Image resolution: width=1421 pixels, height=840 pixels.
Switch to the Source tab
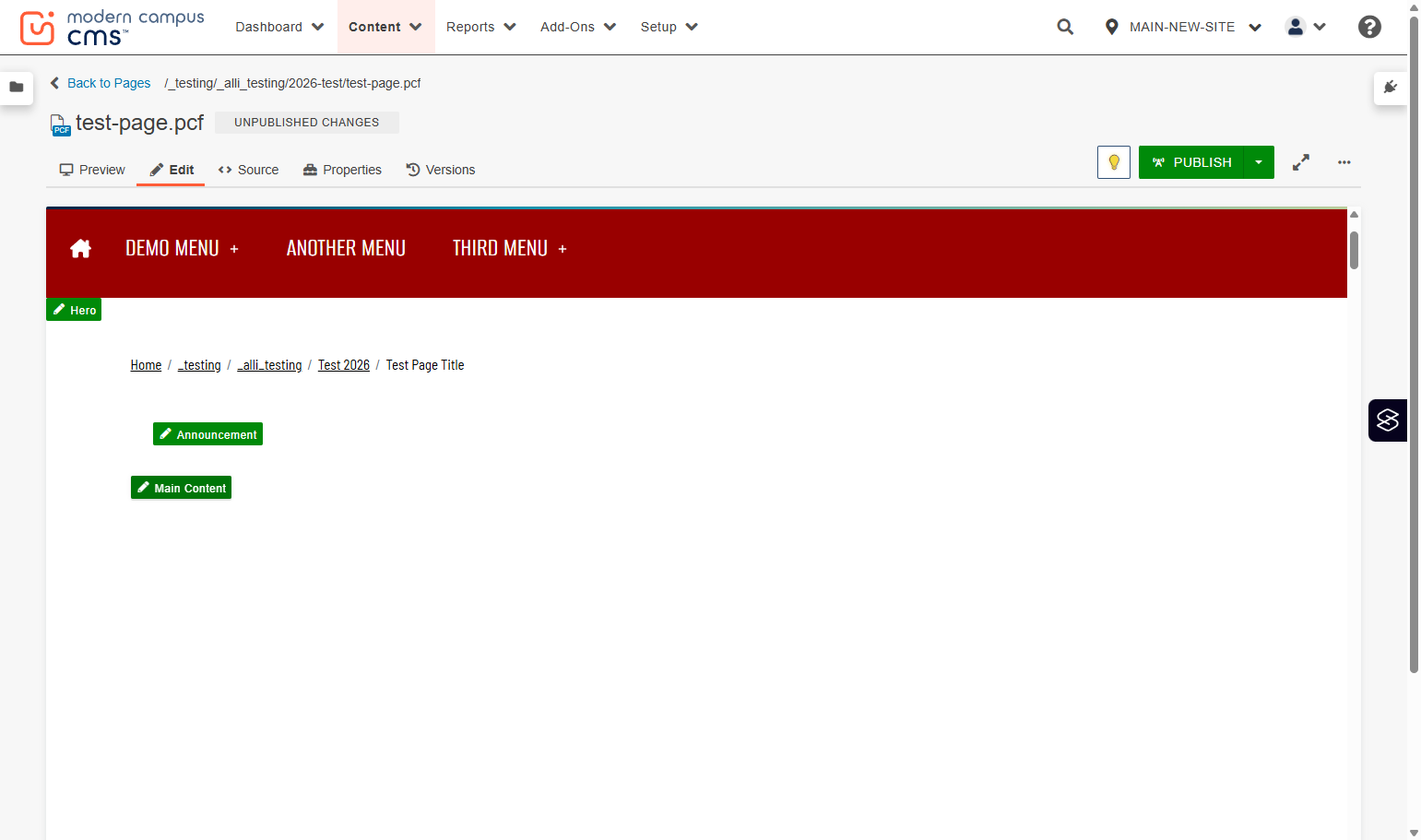(x=248, y=170)
